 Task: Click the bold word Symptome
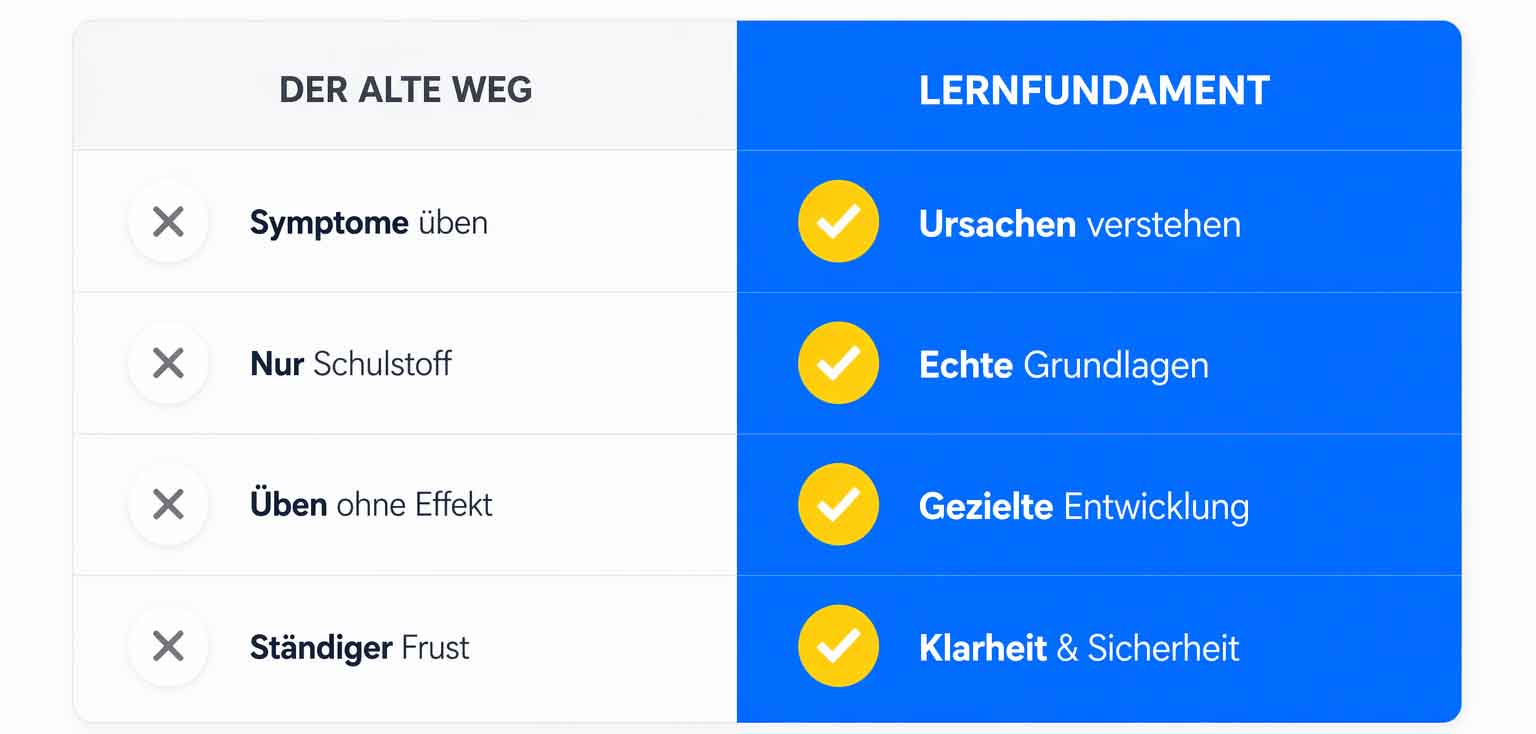329,222
